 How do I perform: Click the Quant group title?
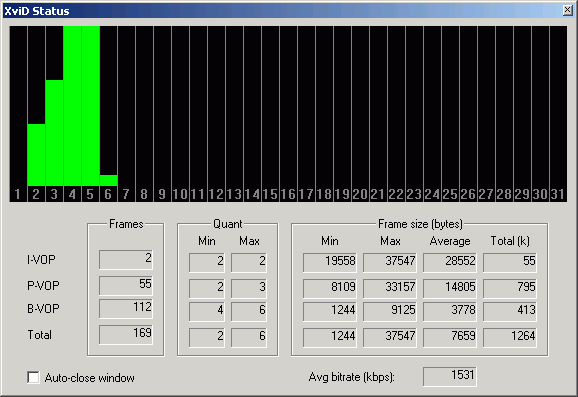(x=228, y=224)
